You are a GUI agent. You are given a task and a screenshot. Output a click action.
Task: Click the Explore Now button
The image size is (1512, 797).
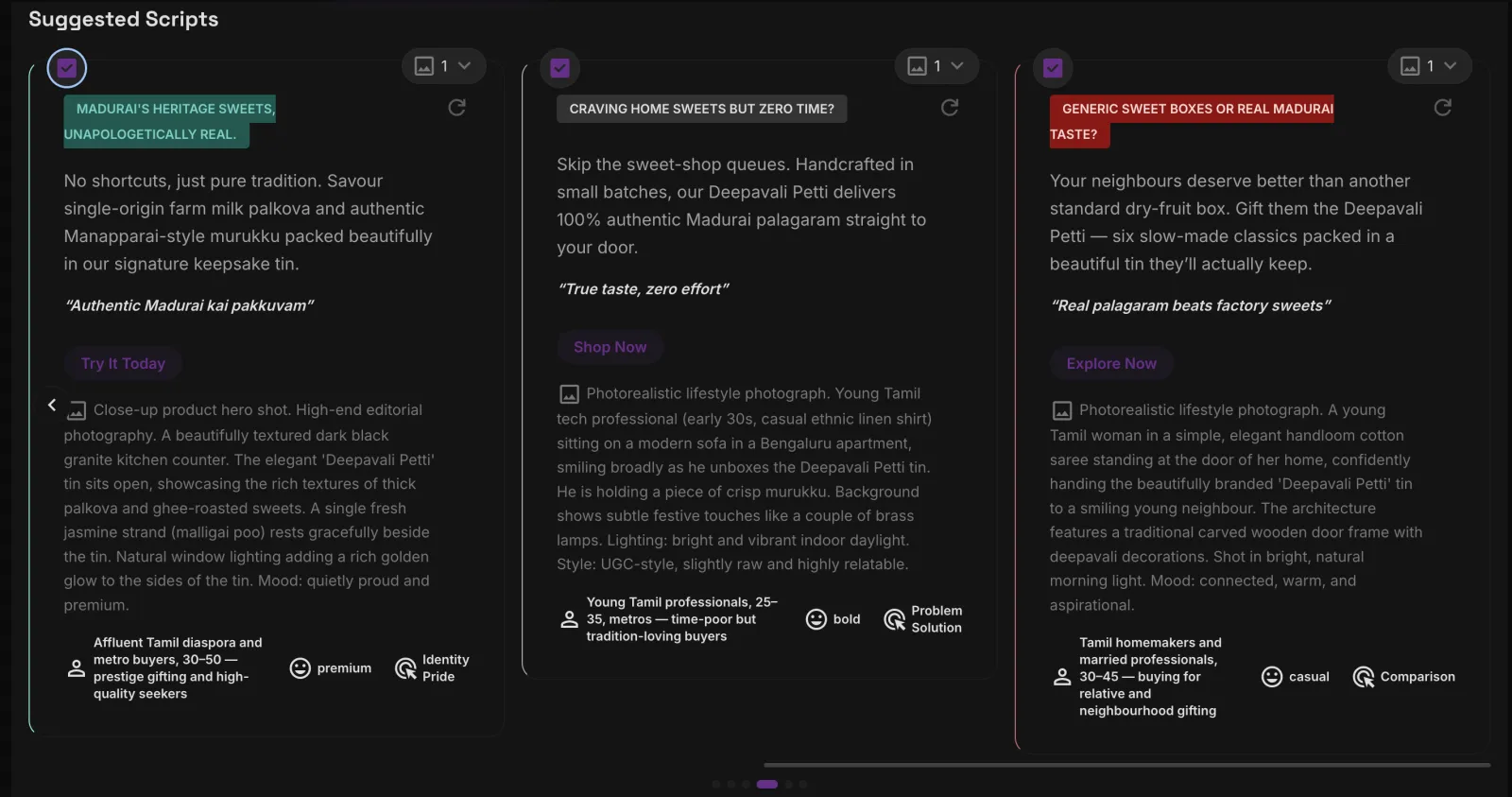click(1111, 363)
